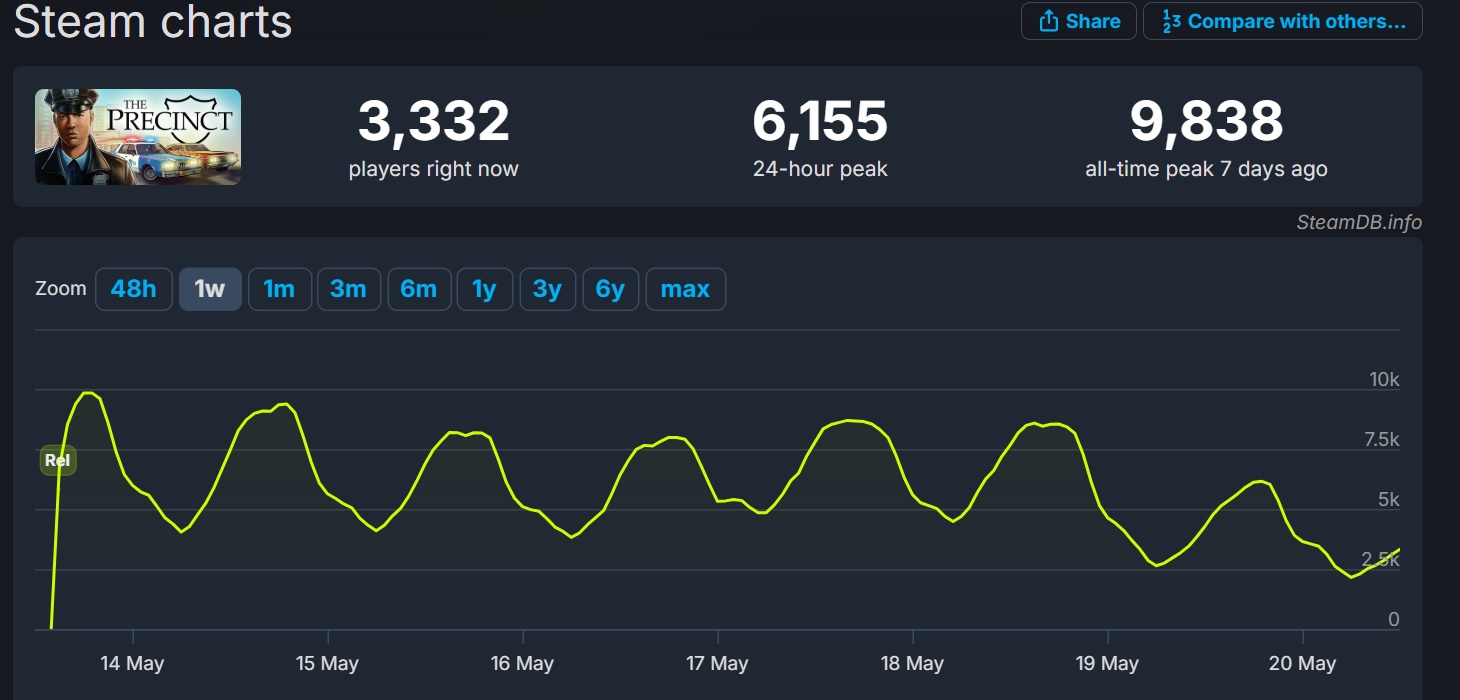Image resolution: width=1460 pixels, height=700 pixels.
Task: Click the 9,838 all-time peak value
Action: pyautogui.click(x=1206, y=121)
